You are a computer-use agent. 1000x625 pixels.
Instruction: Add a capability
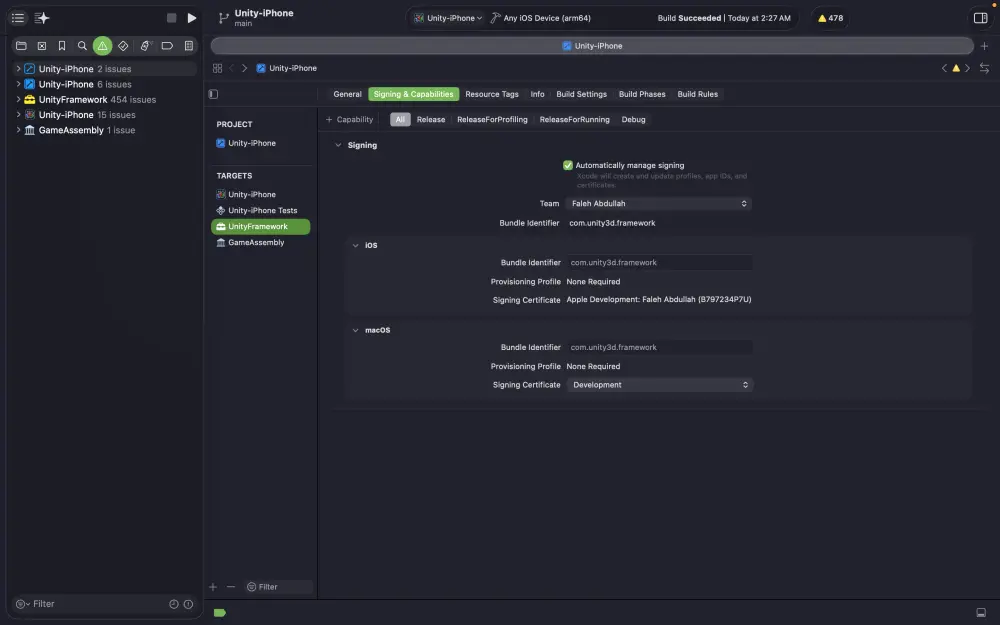[349, 120]
